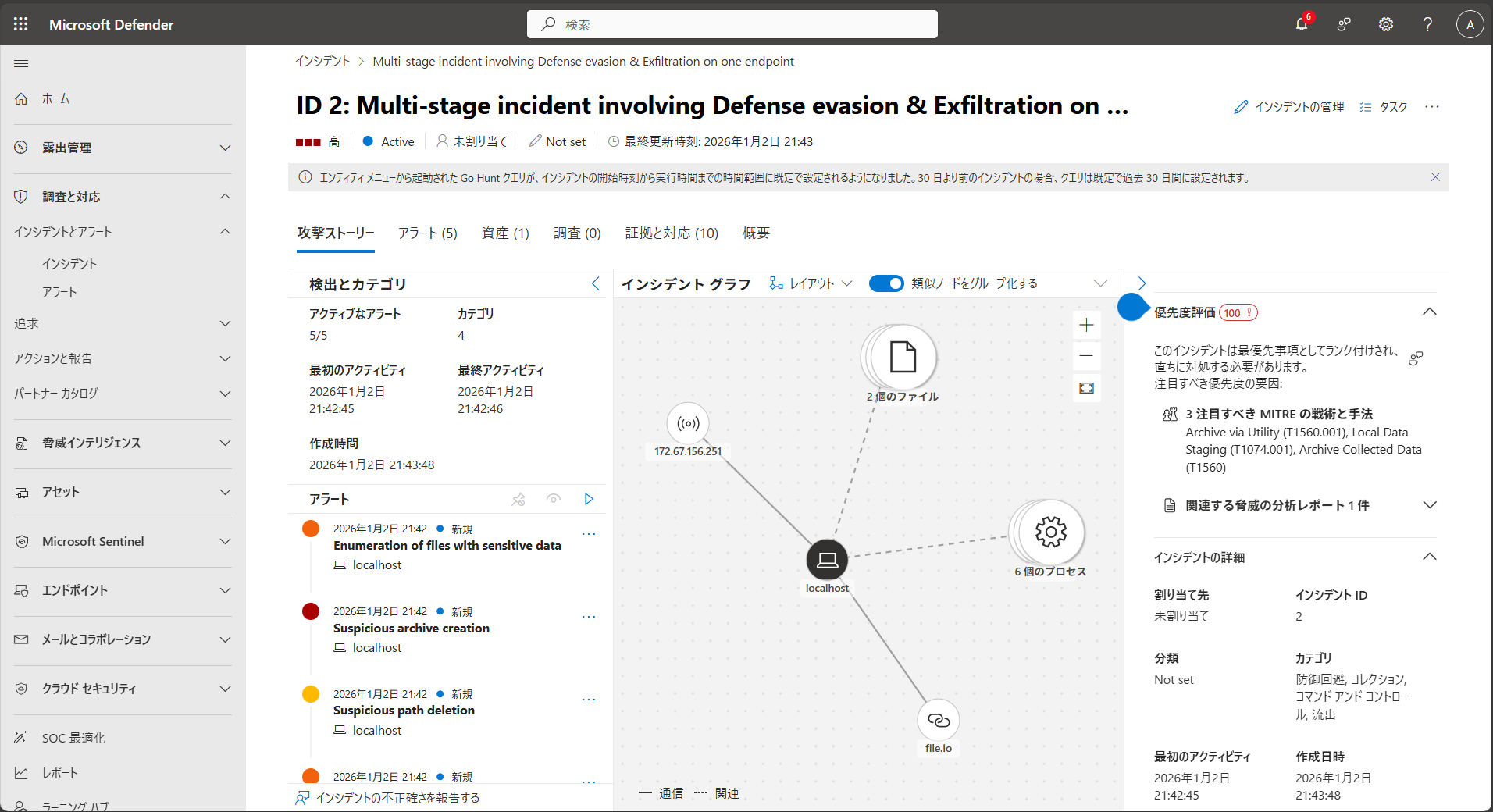Fit the incident graph to screen
Screen dimensions: 1493x812
(x=1086, y=388)
